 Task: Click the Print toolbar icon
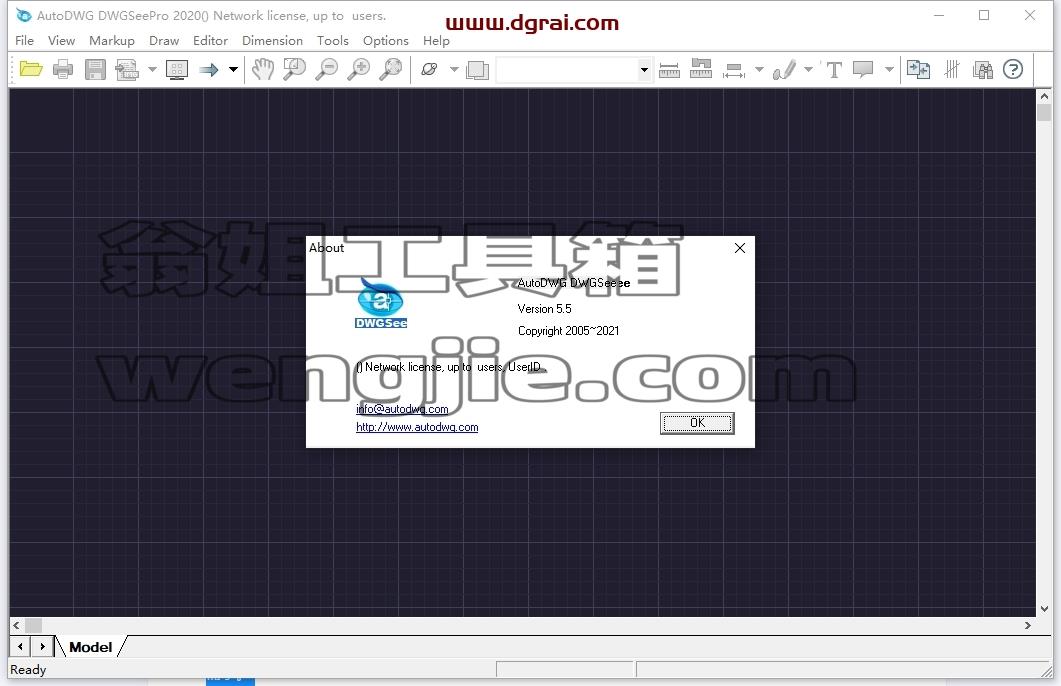click(x=63, y=69)
